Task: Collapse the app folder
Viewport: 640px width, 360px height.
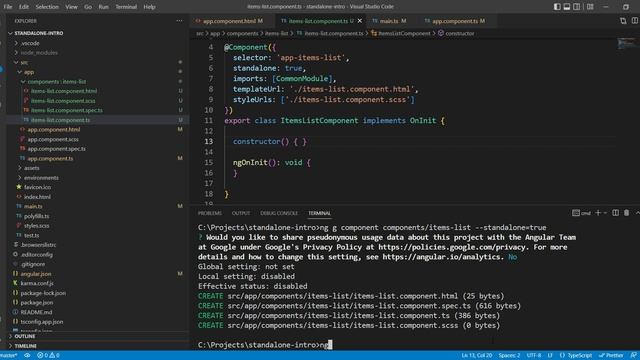Action: click(x=29, y=72)
